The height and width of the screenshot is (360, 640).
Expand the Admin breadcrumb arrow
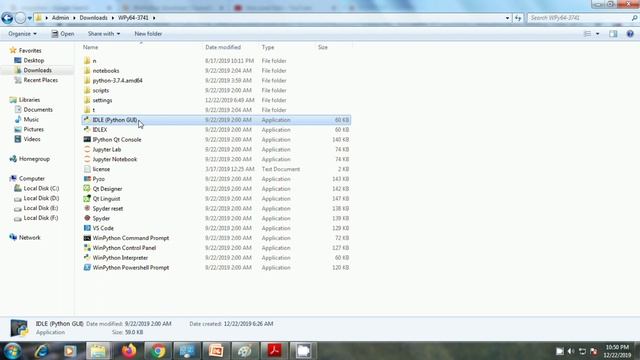tap(74, 18)
